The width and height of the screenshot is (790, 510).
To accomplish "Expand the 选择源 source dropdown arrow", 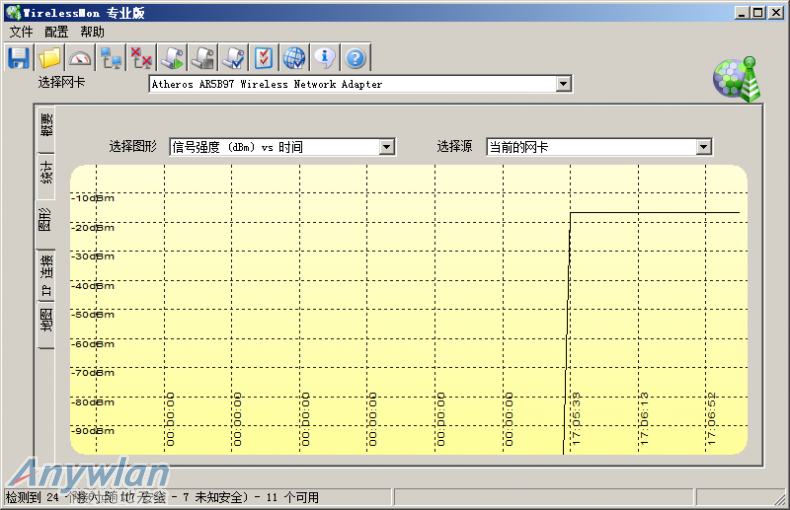I will [x=703, y=147].
